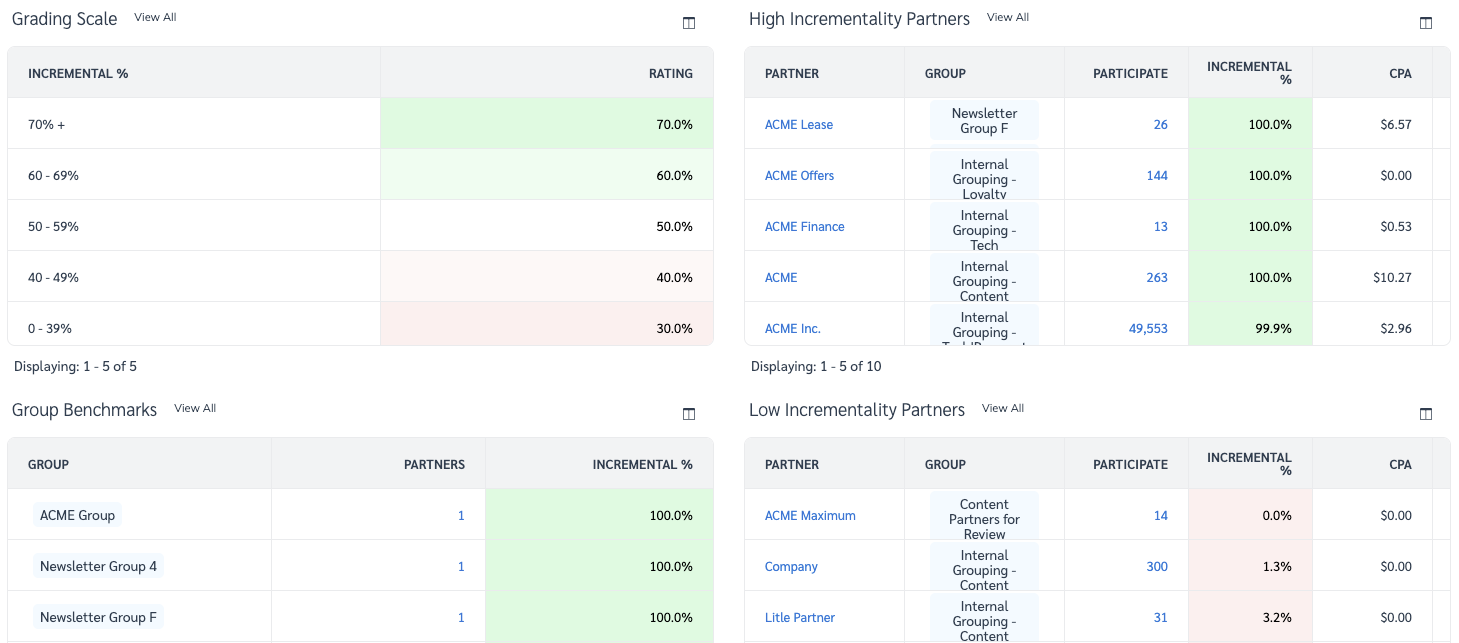Click the table icon on Low Incrementality Partners
This screenshot has width=1459, height=643.
1425,413
